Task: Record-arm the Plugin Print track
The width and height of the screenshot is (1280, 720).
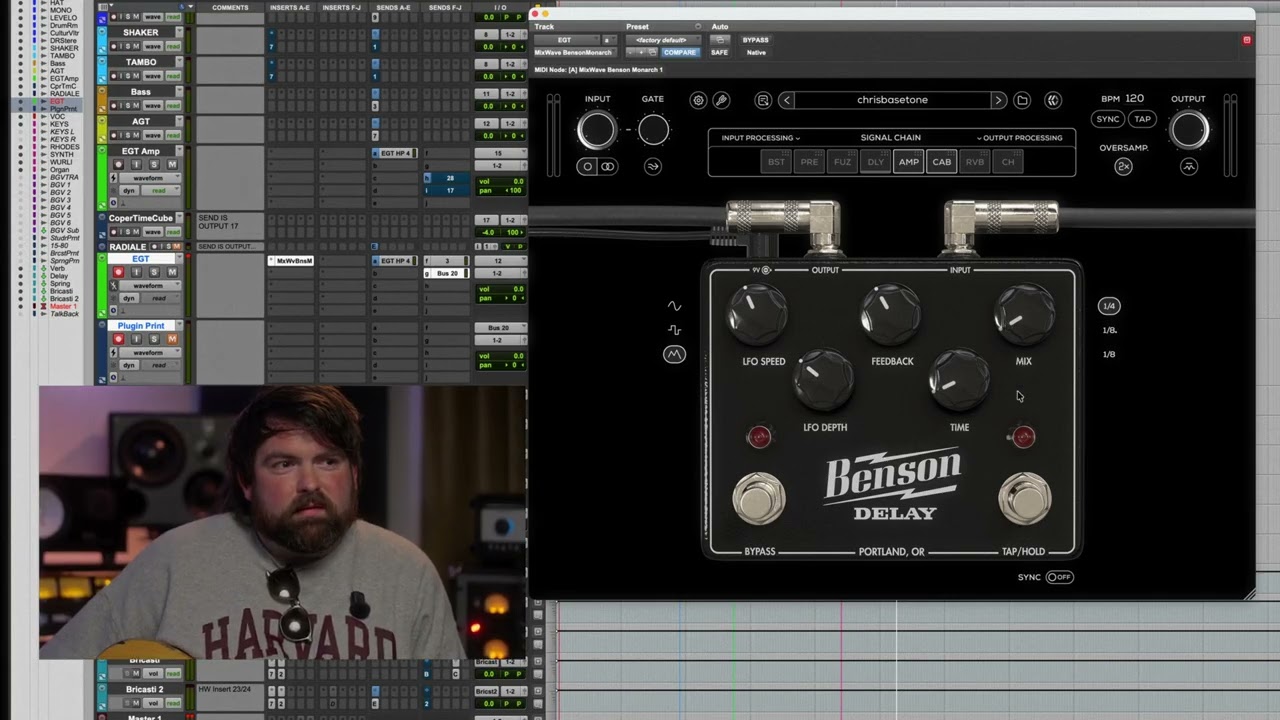Action: [x=118, y=339]
